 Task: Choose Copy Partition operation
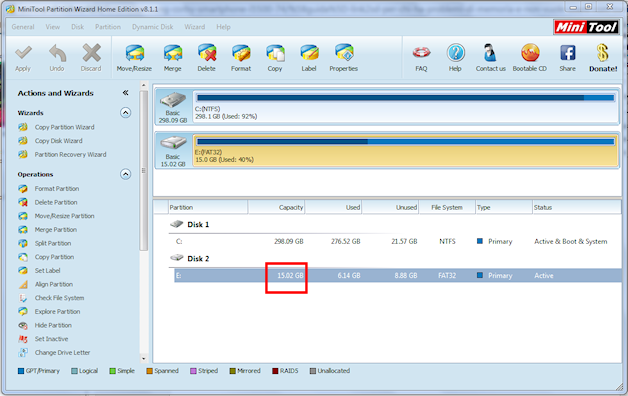pos(54,257)
